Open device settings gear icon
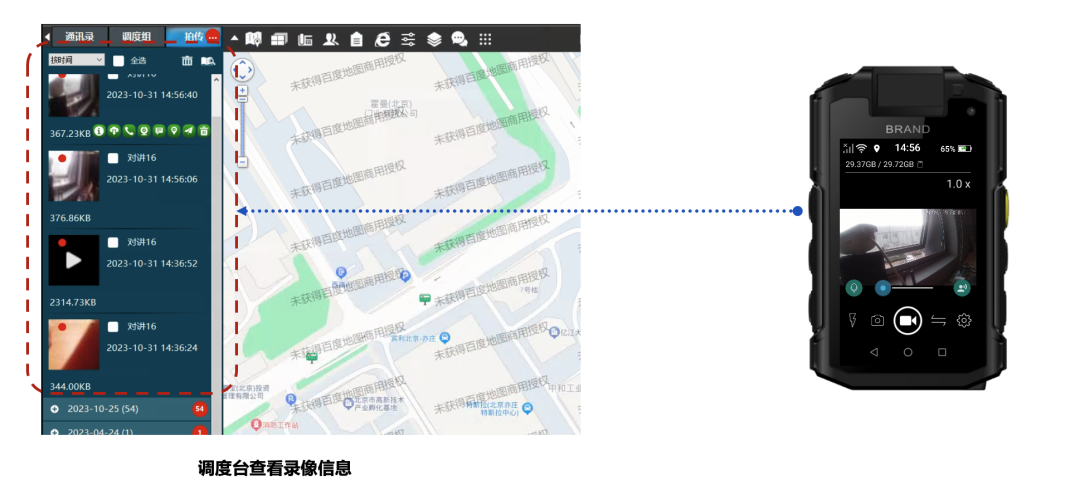The height and width of the screenshot is (490, 1080). point(964,320)
